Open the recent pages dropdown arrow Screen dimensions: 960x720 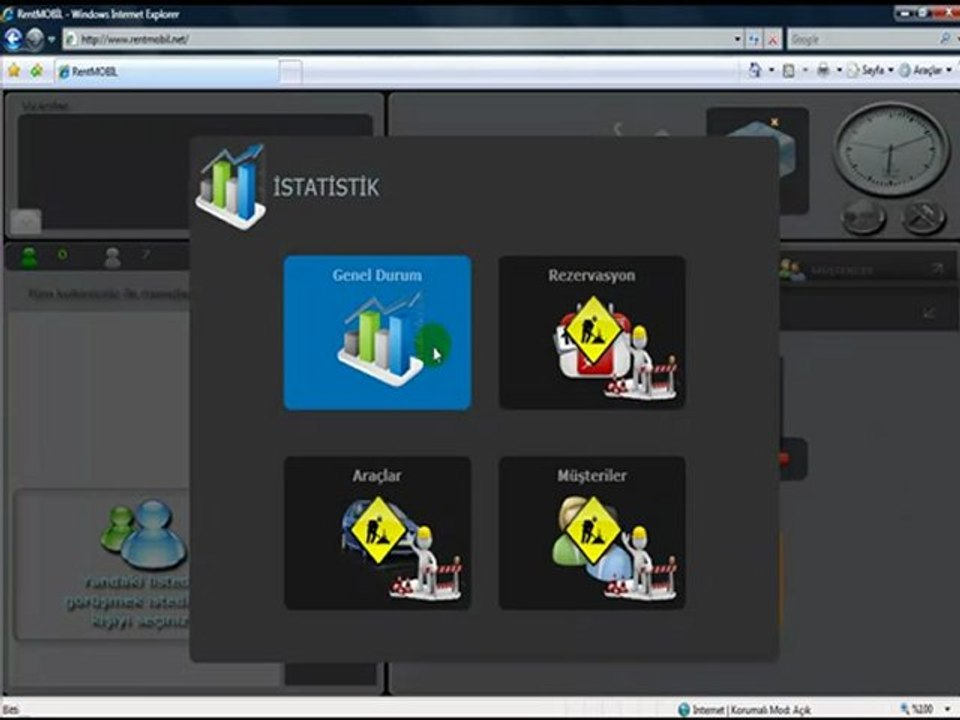pyautogui.click(x=52, y=40)
